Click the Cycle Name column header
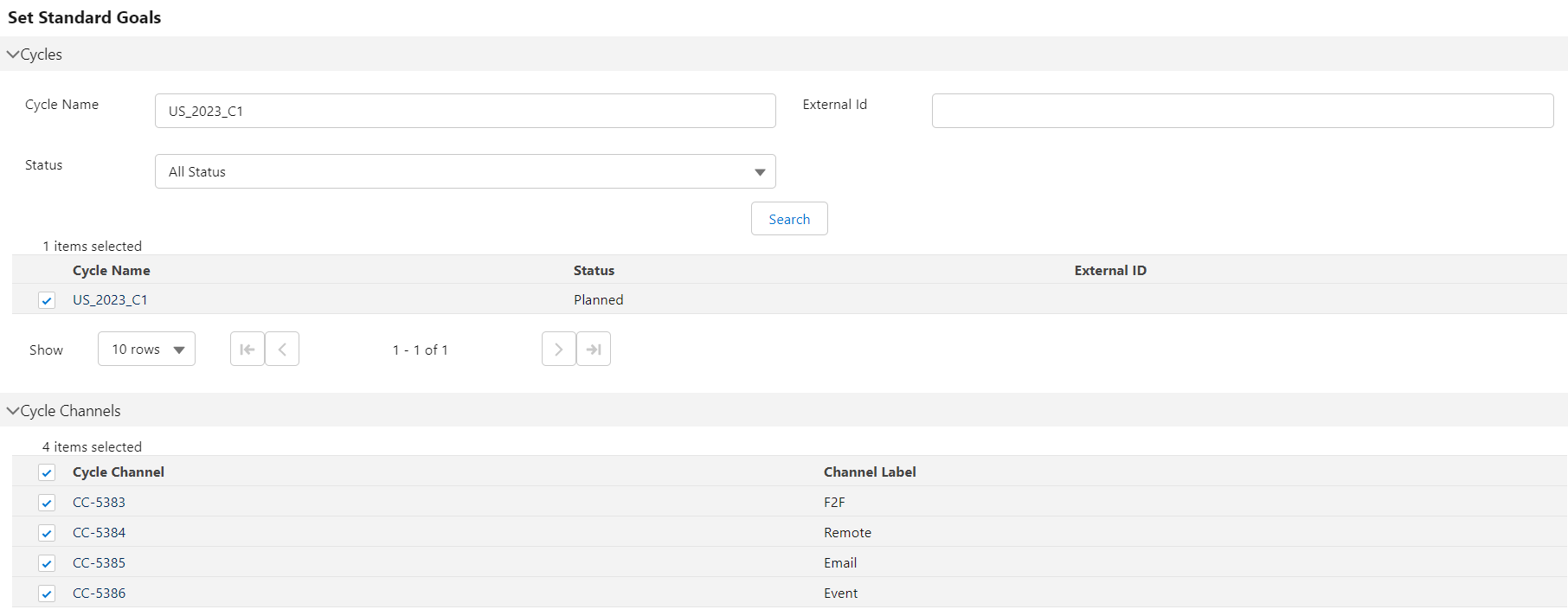Image resolution: width=1568 pixels, height=616 pixels. (112, 271)
